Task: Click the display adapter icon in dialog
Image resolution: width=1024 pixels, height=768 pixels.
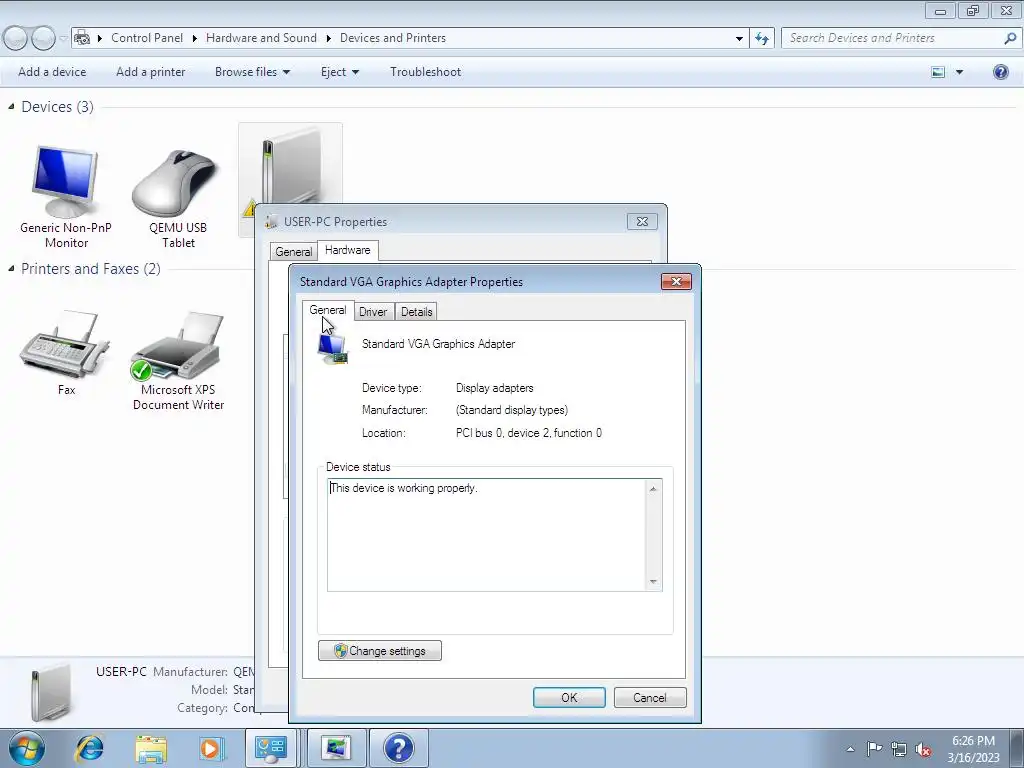Action: point(333,349)
